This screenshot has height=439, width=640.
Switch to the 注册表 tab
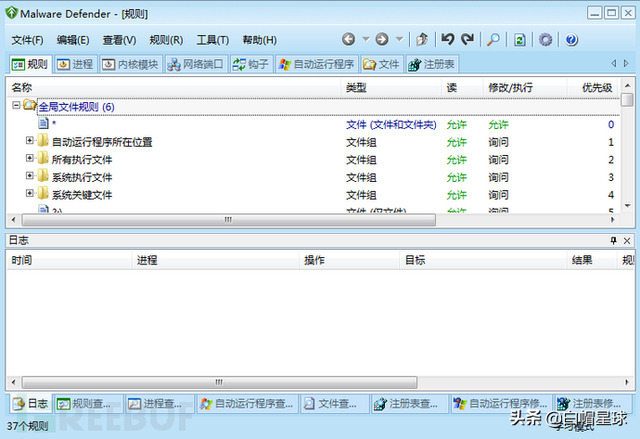(432, 64)
